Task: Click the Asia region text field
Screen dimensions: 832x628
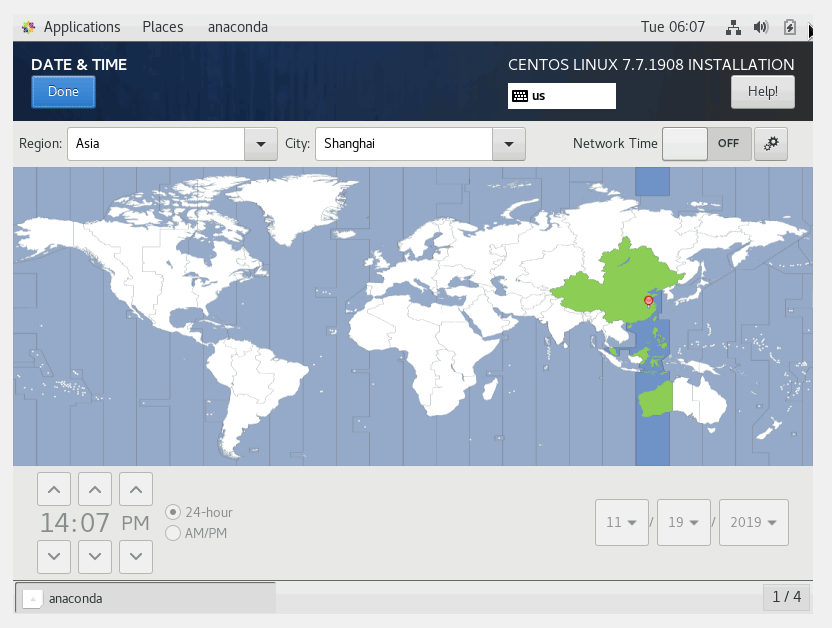Action: coord(156,144)
